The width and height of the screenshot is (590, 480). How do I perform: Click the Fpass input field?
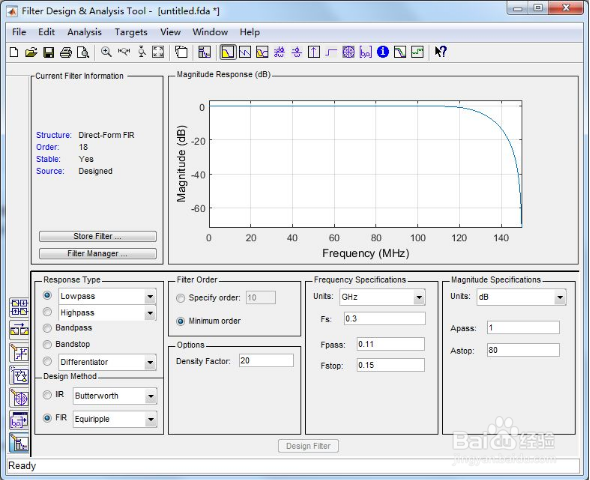tap(391, 344)
